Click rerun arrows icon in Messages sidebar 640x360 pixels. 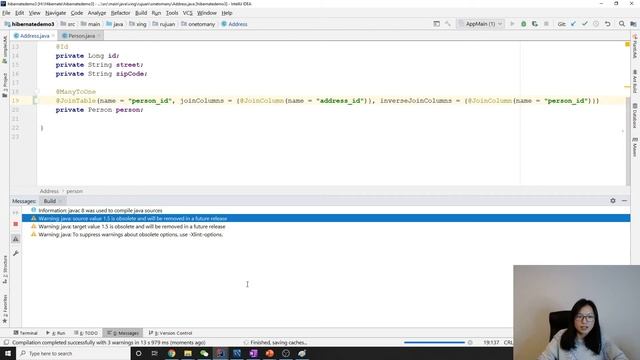tap(16, 212)
